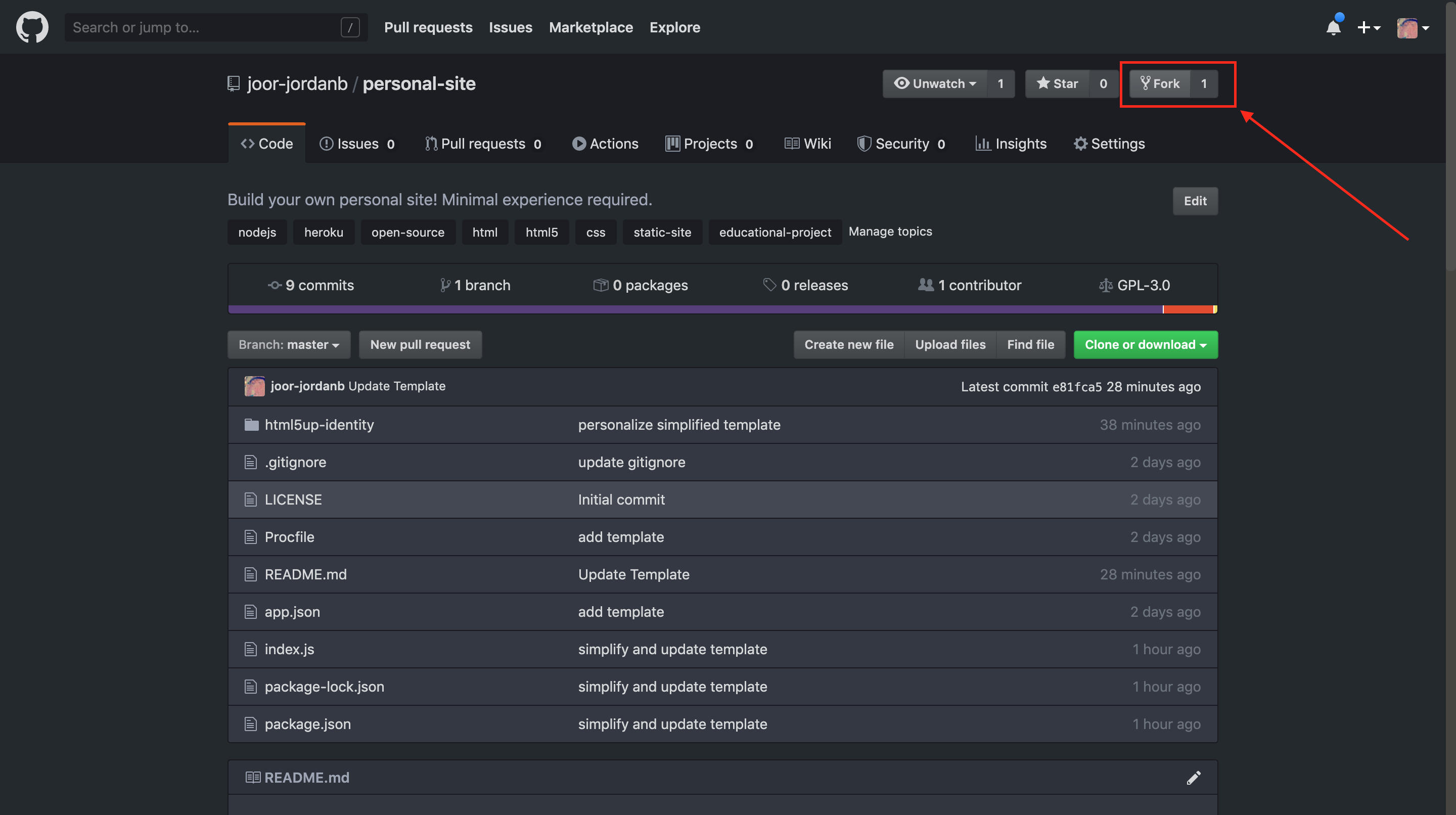Image resolution: width=1456 pixels, height=815 pixels.
Task: Click the Edit description button
Action: coord(1195,201)
